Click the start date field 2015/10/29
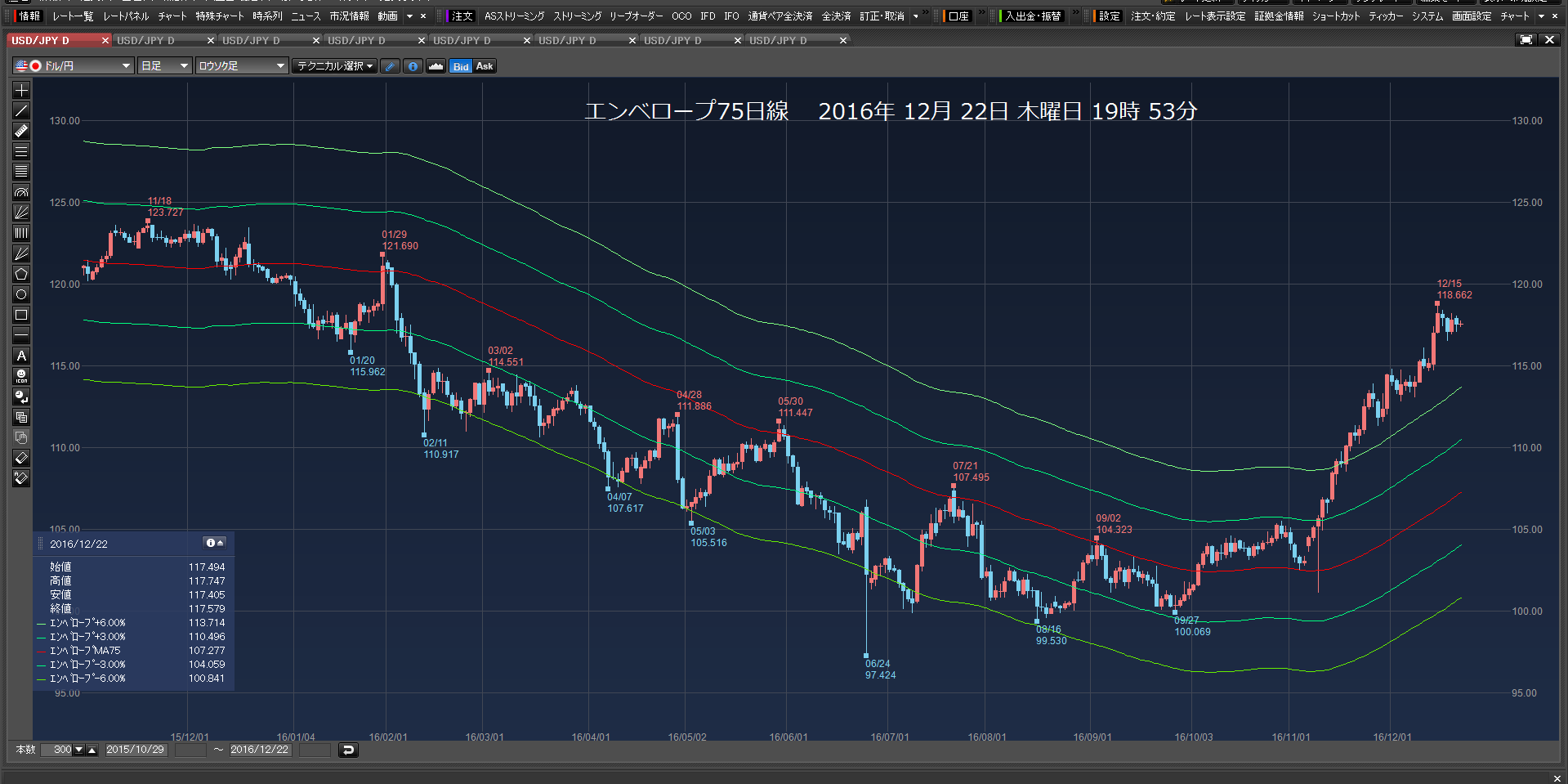Screen dimensions: 1568x784 tap(135, 750)
